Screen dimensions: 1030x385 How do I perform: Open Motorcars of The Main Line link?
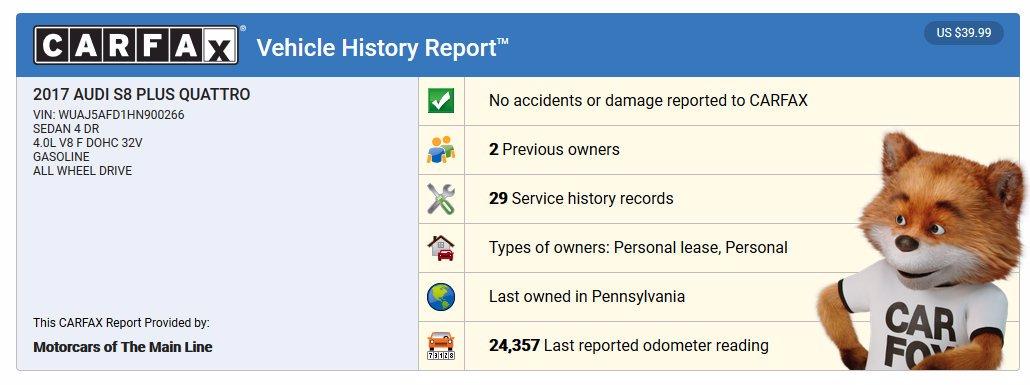tap(123, 347)
